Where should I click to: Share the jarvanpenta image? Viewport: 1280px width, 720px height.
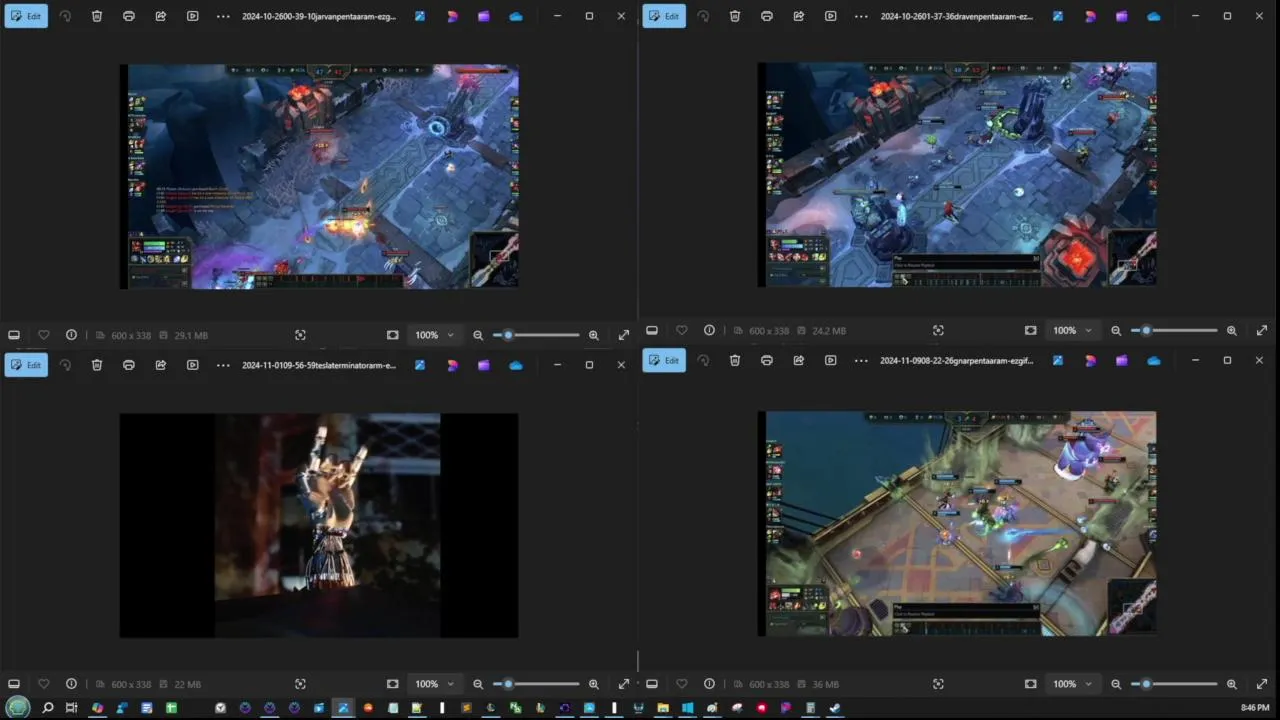(161, 16)
